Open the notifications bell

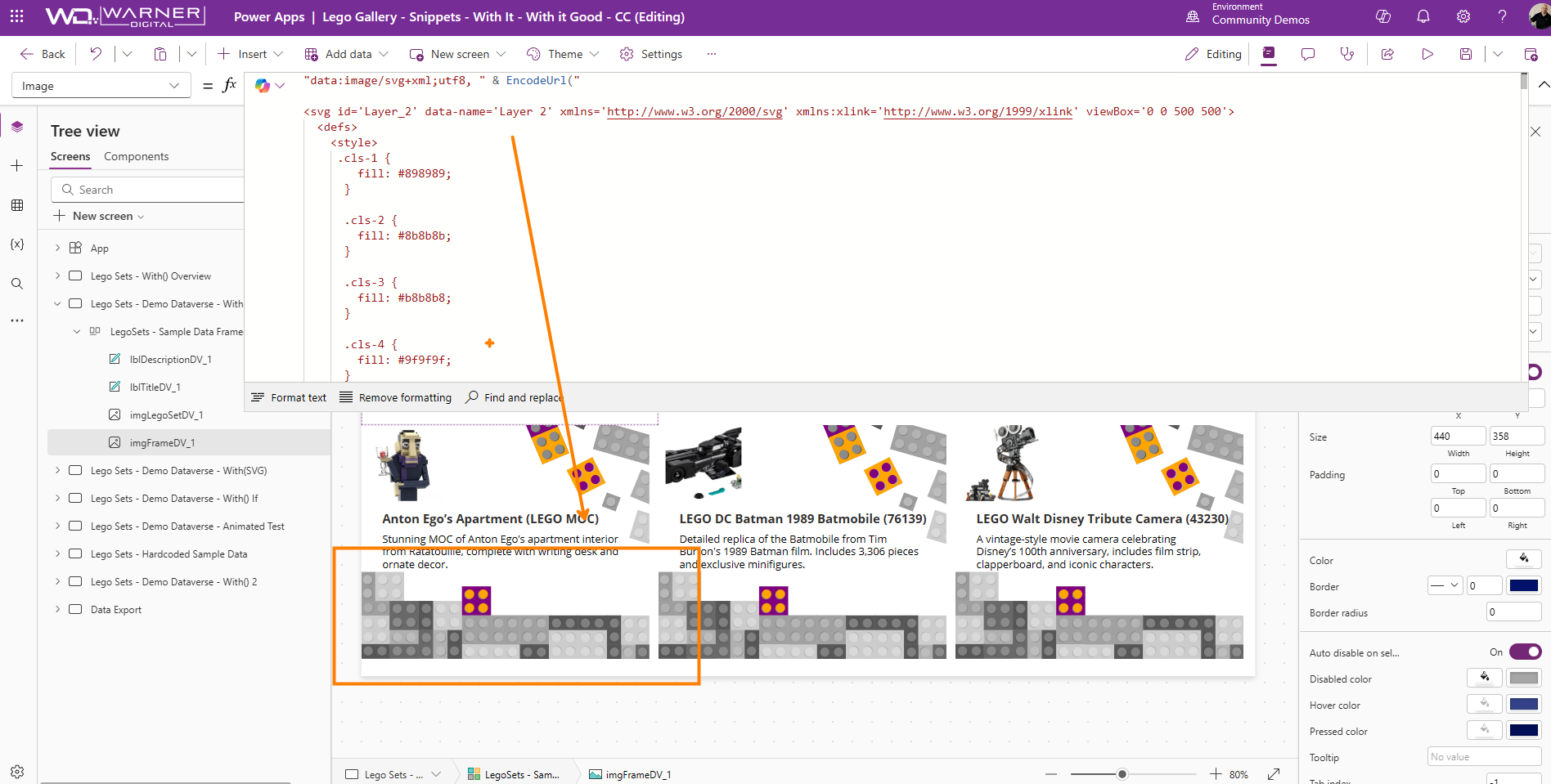[1423, 16]
